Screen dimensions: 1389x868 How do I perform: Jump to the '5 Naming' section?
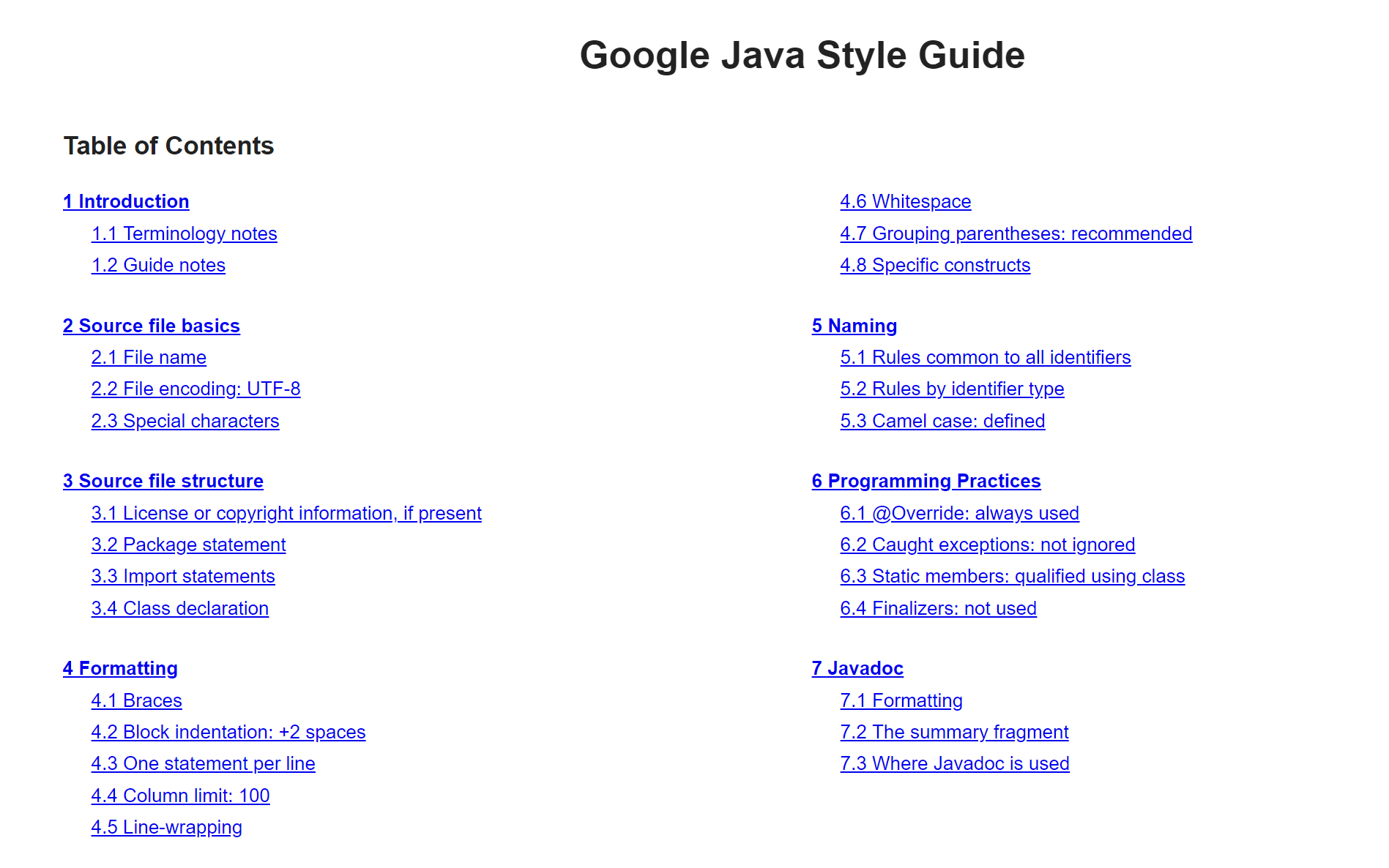854,326
